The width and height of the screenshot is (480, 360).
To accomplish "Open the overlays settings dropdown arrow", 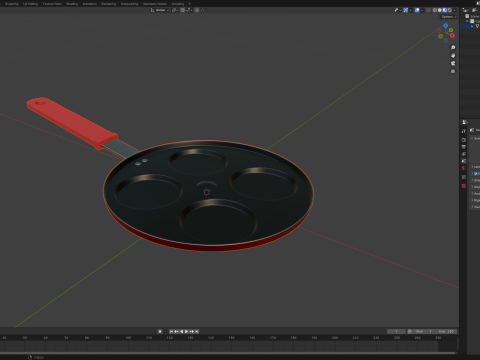I will coord(422,10).
